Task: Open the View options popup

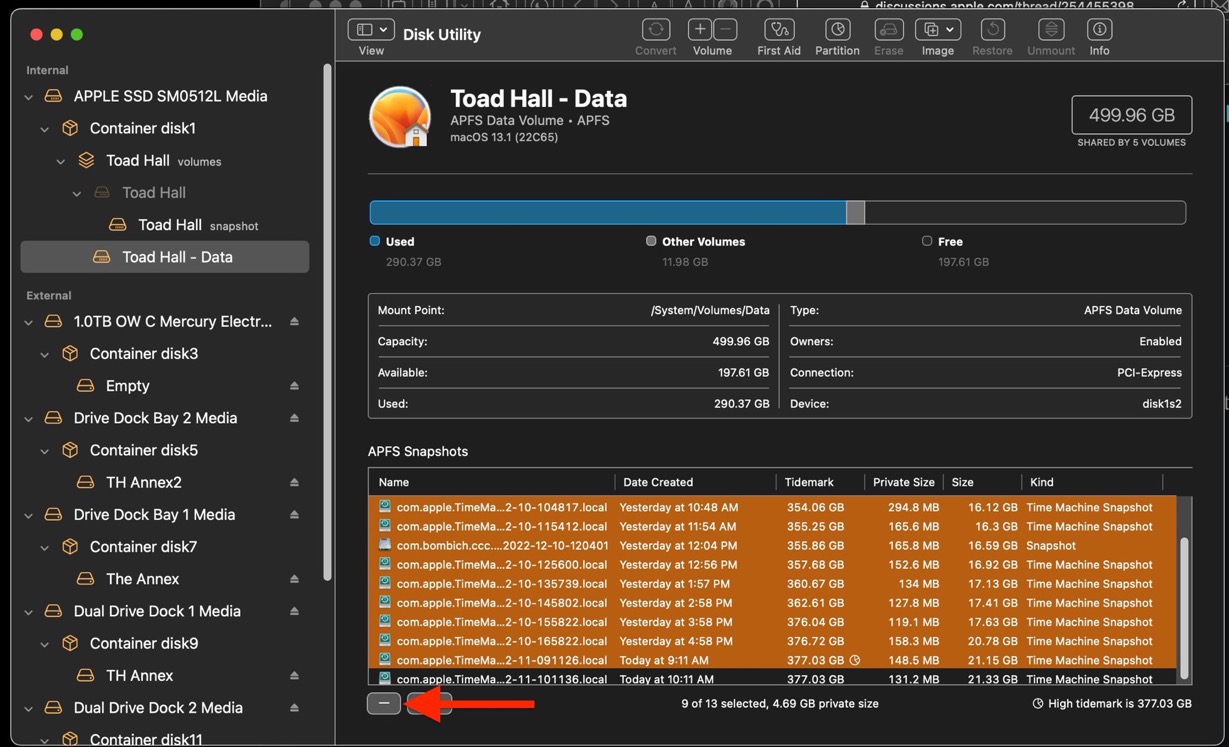Action: tap(370, 29)
